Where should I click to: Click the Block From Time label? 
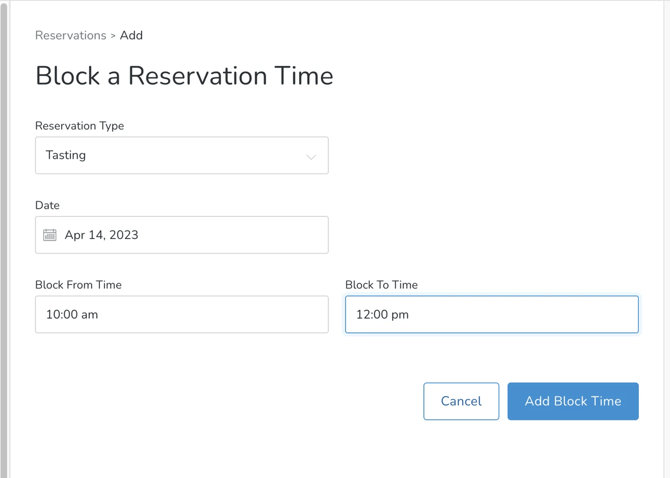78,285
